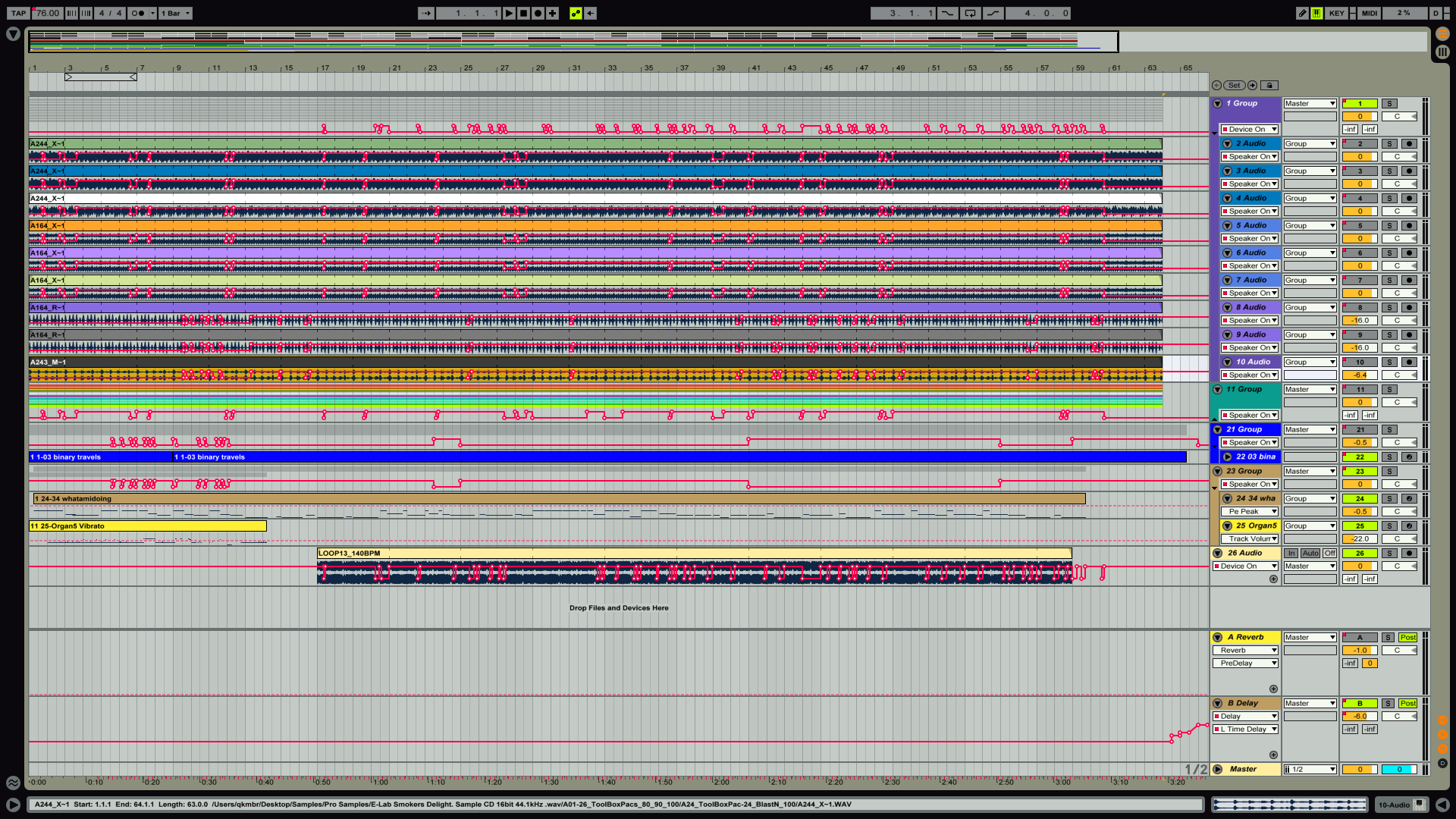
Task: Toggle the computer MIDI keyboard icon
Action: 1316,13
